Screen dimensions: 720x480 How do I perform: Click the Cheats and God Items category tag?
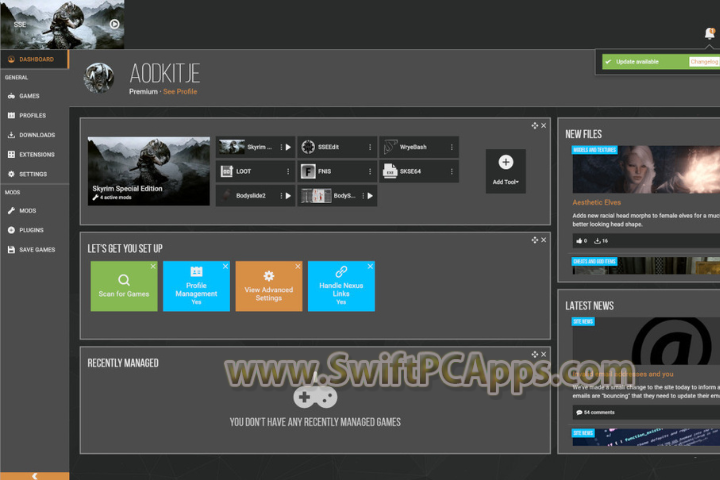point(594,261)
